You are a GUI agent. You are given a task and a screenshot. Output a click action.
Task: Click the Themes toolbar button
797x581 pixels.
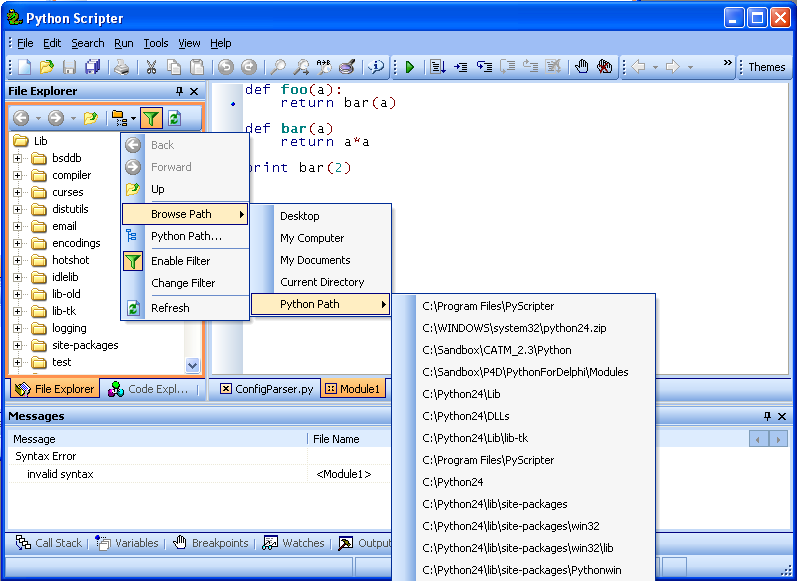point(766,67)
